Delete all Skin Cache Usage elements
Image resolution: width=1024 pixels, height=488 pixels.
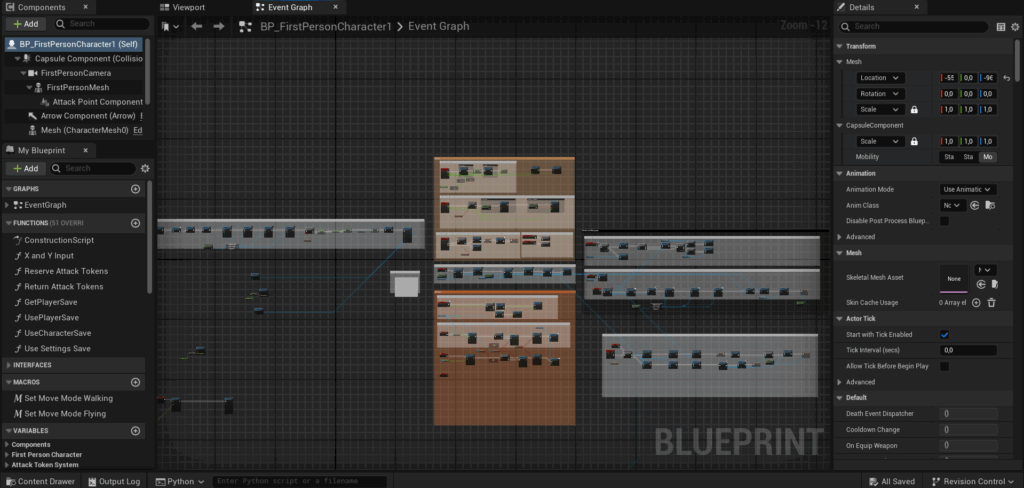coord(991,302)
